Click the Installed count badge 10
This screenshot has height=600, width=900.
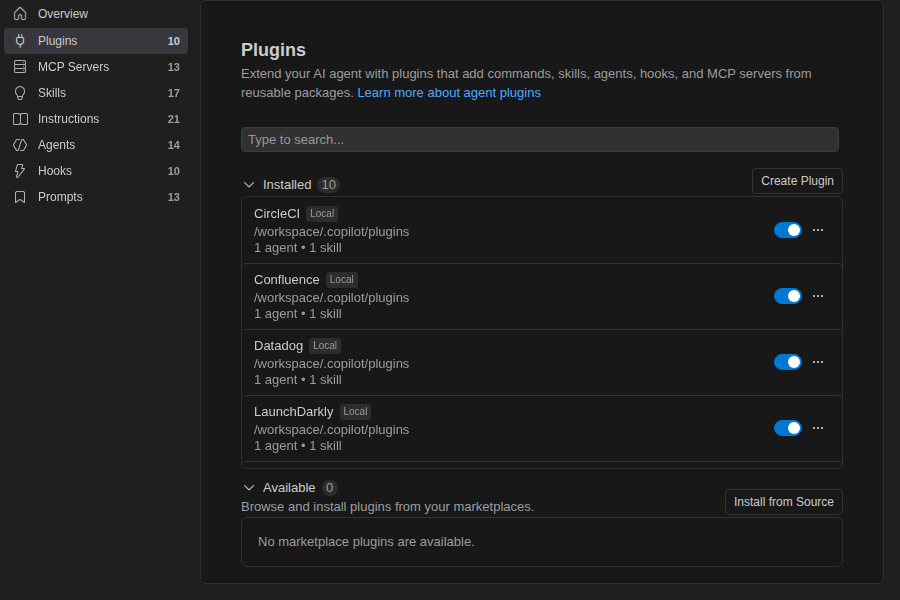pyautogui.click(x=328, y=185)
